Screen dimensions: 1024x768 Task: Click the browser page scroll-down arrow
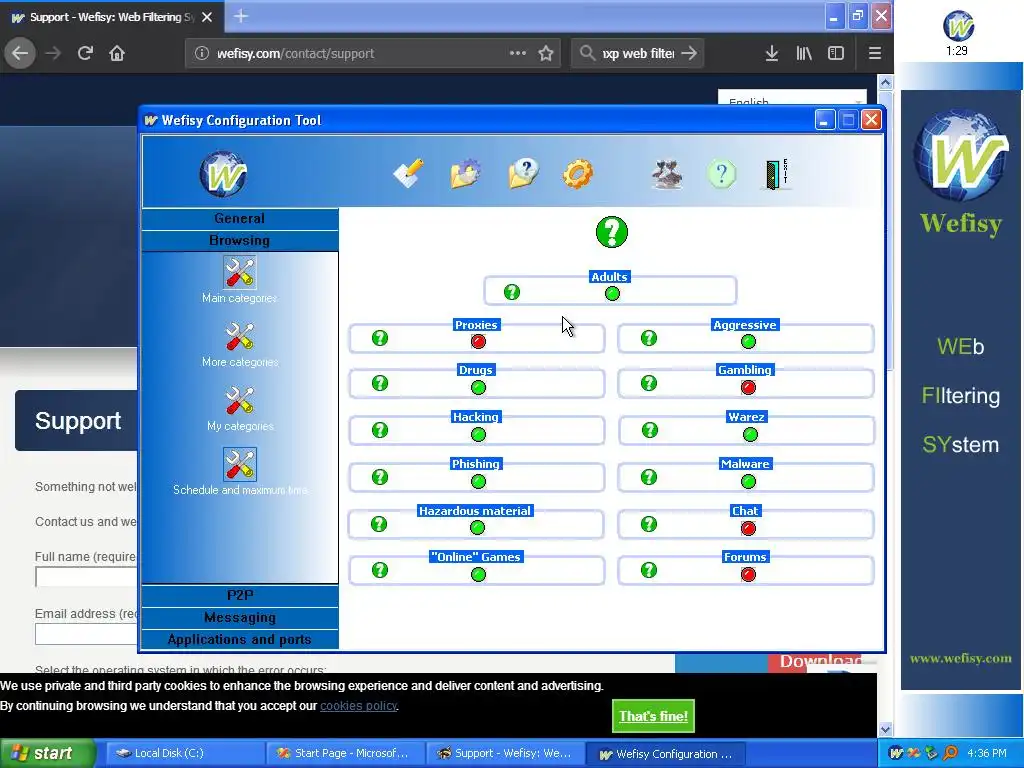pyautogui.click(x=886, y=729)
